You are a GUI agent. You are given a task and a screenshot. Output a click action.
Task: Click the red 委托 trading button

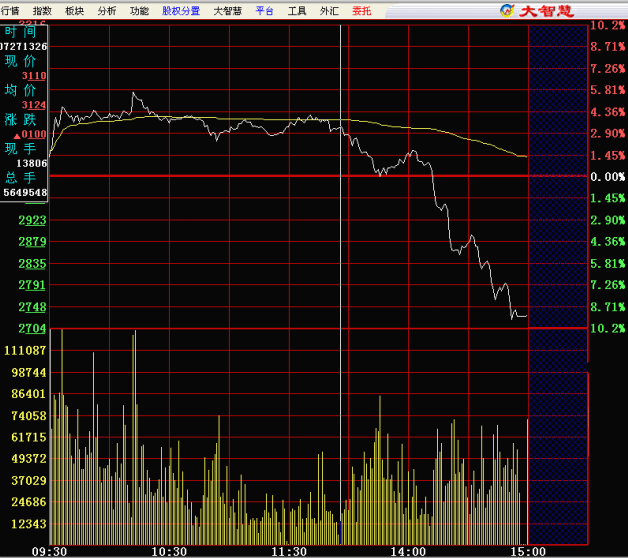[361, 10]
